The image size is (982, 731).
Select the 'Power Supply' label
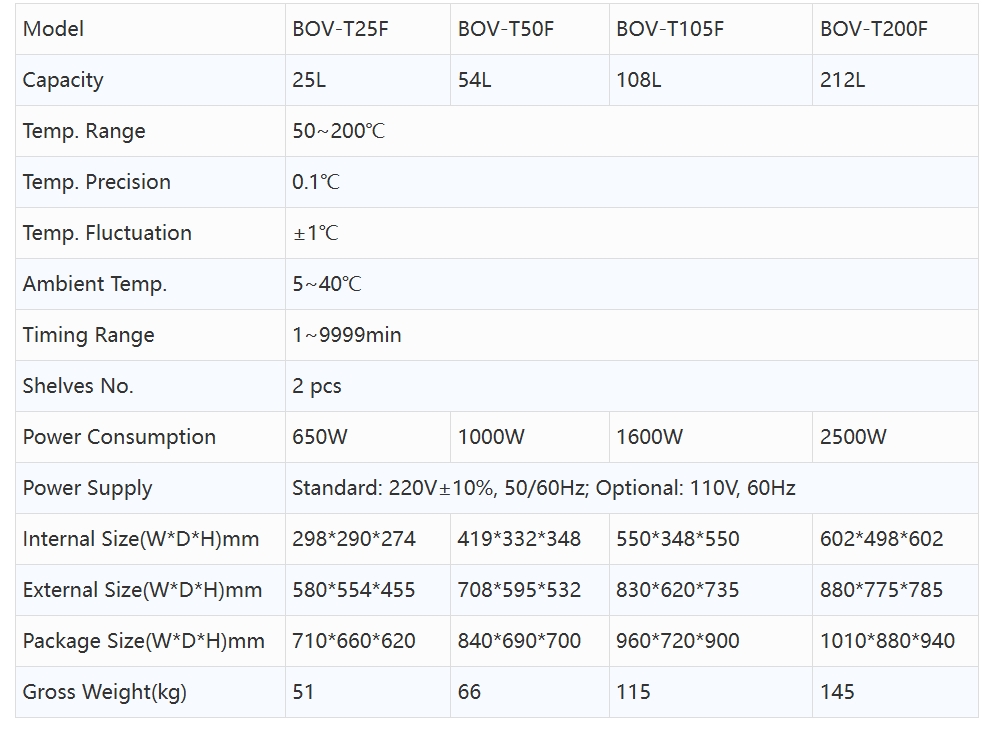(87, 488)
